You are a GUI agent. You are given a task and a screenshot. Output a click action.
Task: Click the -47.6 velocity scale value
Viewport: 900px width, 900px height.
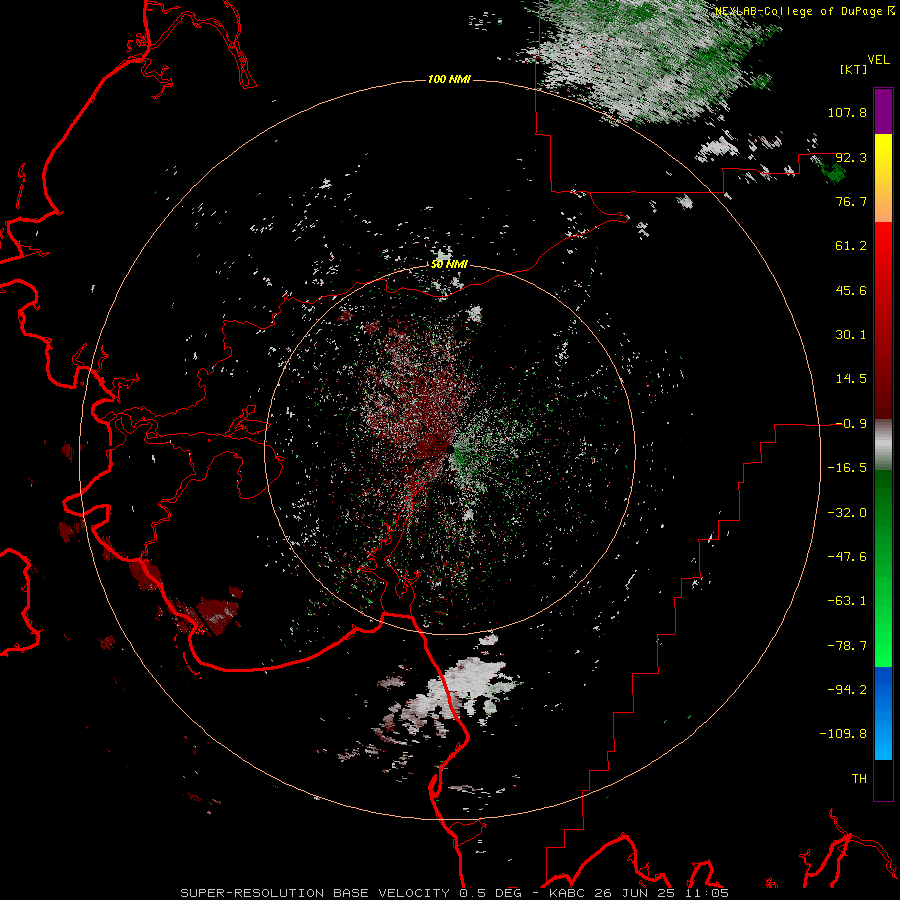tap(847, 557)
